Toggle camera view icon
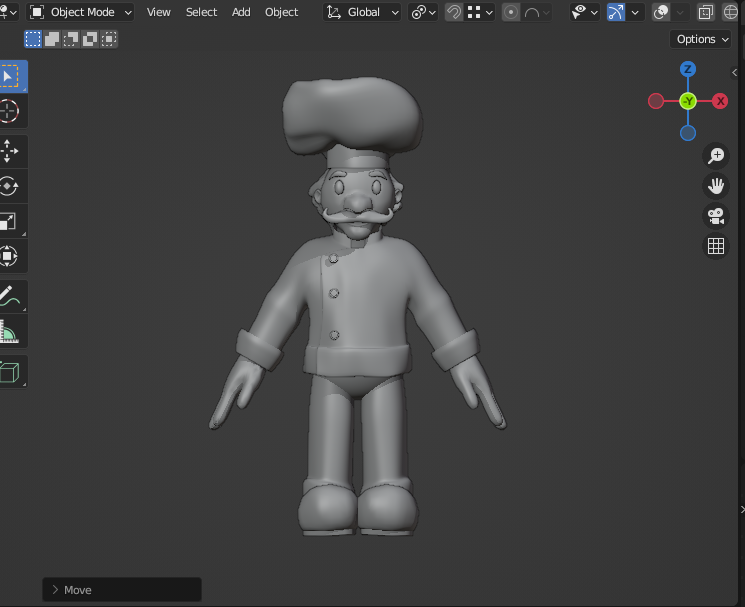The image size is (745, 607). coord(716,216)
